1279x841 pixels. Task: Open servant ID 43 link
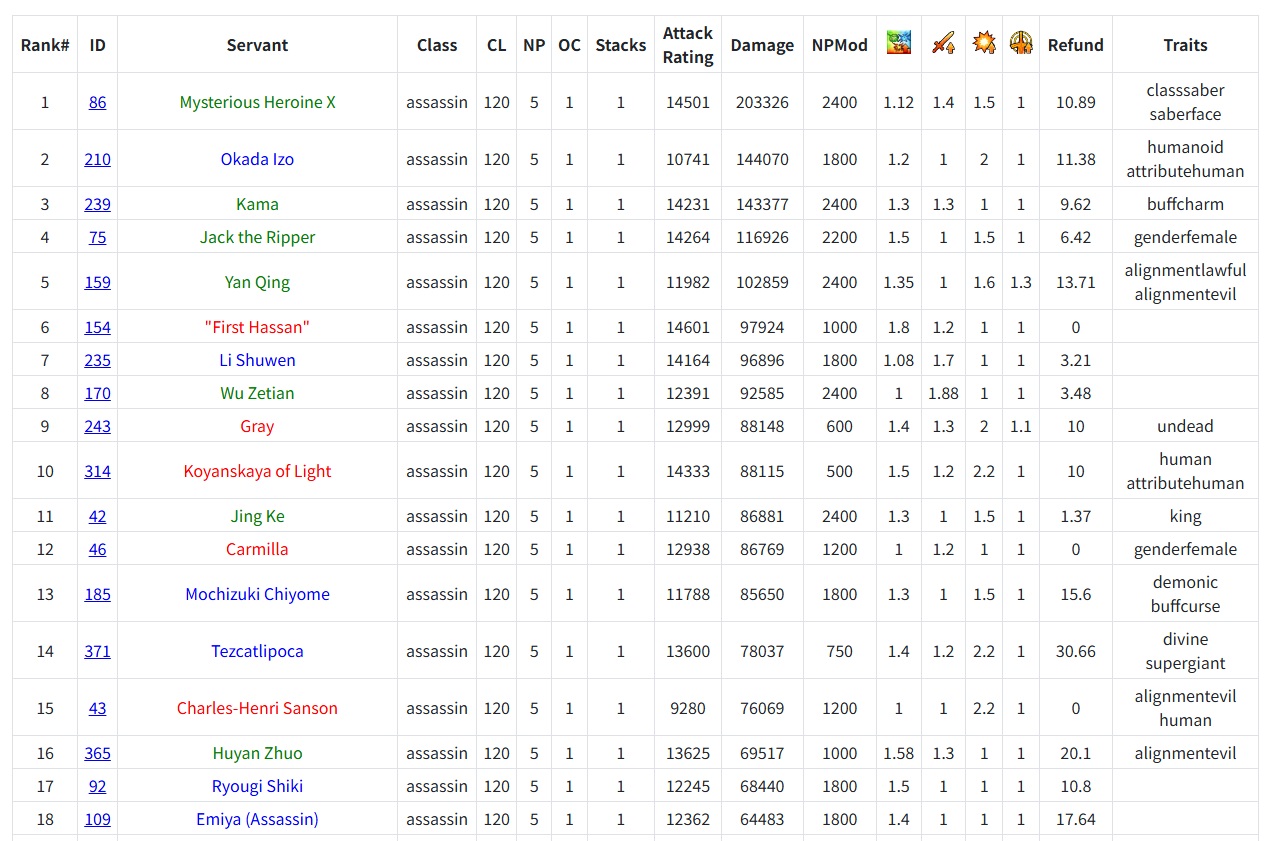97,708
